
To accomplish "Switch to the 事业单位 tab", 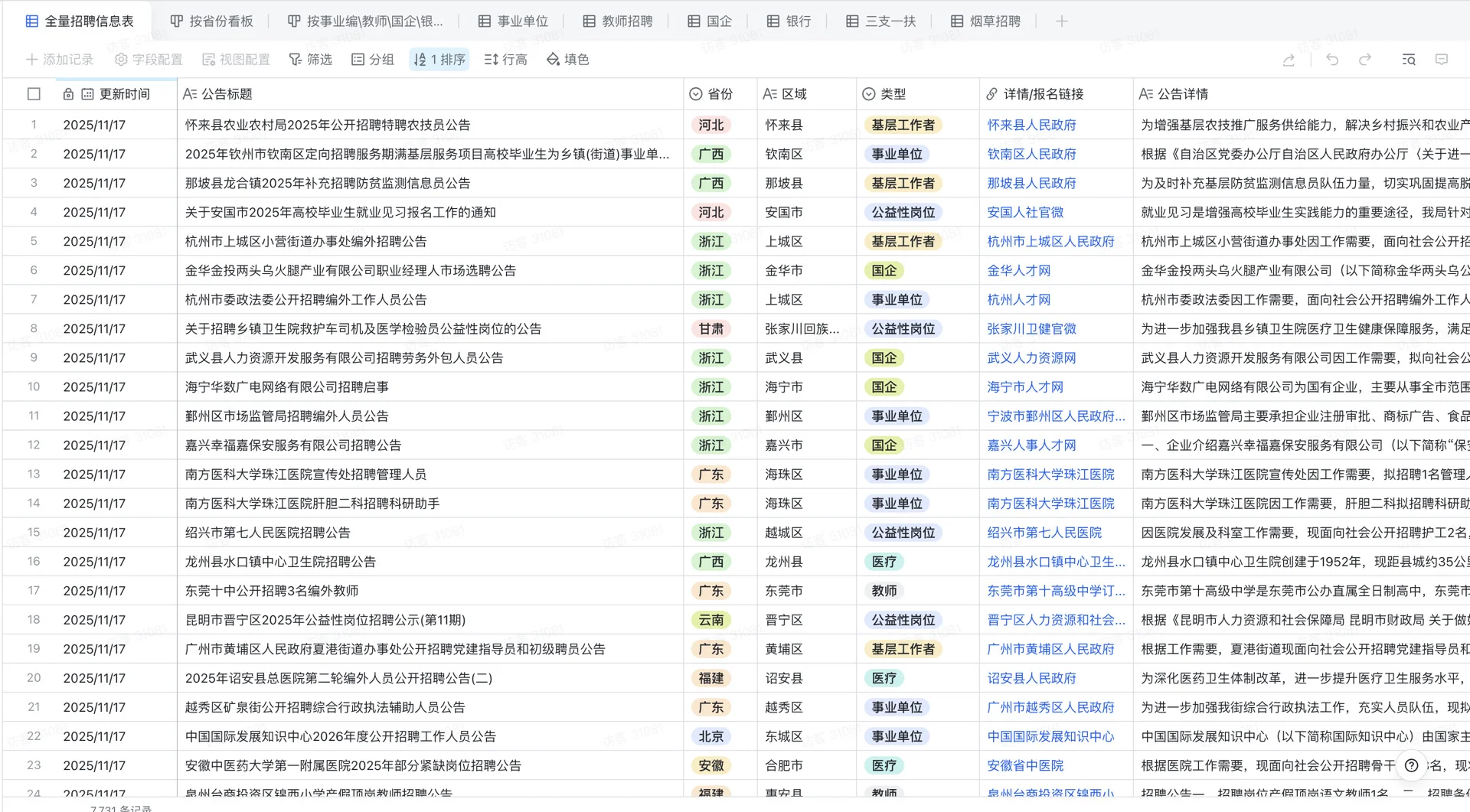I will point(511,21).
